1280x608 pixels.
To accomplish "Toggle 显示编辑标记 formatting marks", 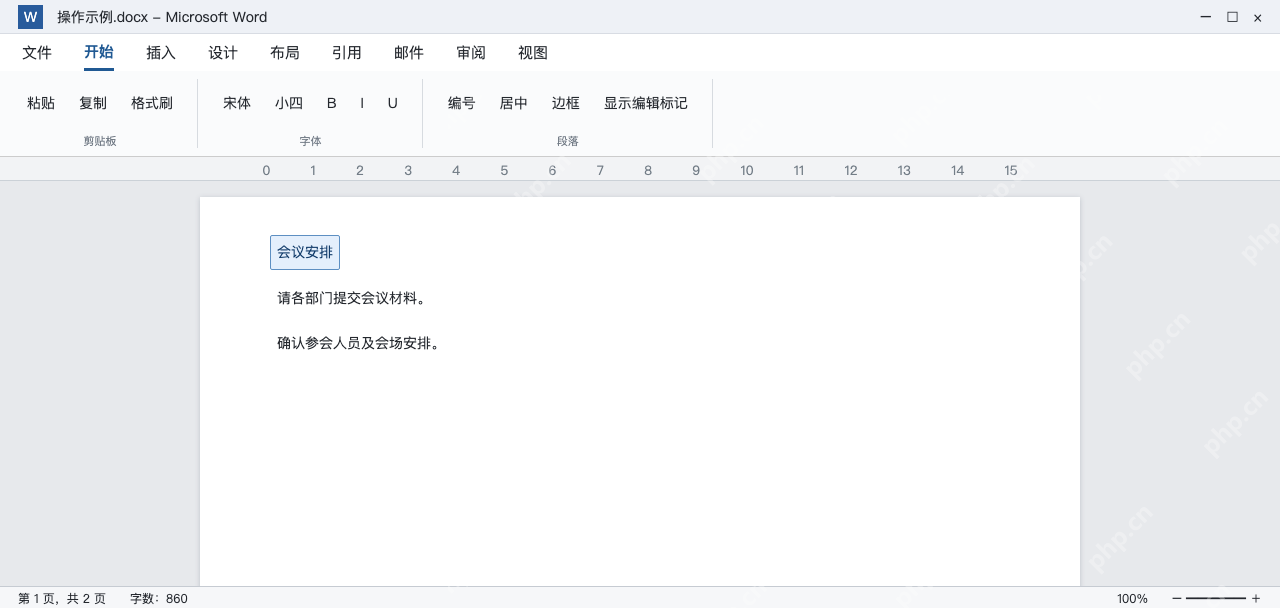I will pos(646,103).
